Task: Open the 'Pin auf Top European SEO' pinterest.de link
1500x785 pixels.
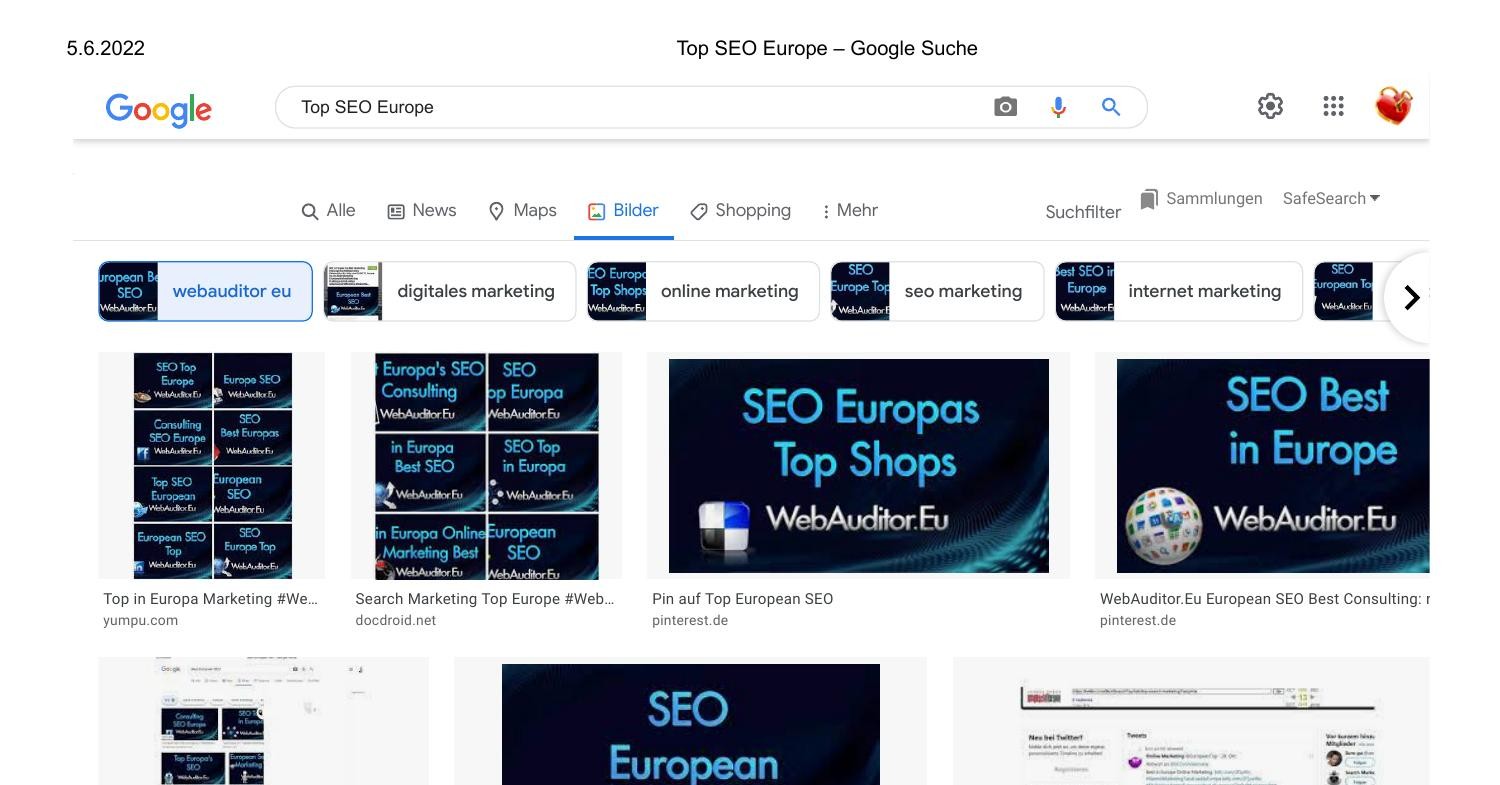Action: (742, 598)
